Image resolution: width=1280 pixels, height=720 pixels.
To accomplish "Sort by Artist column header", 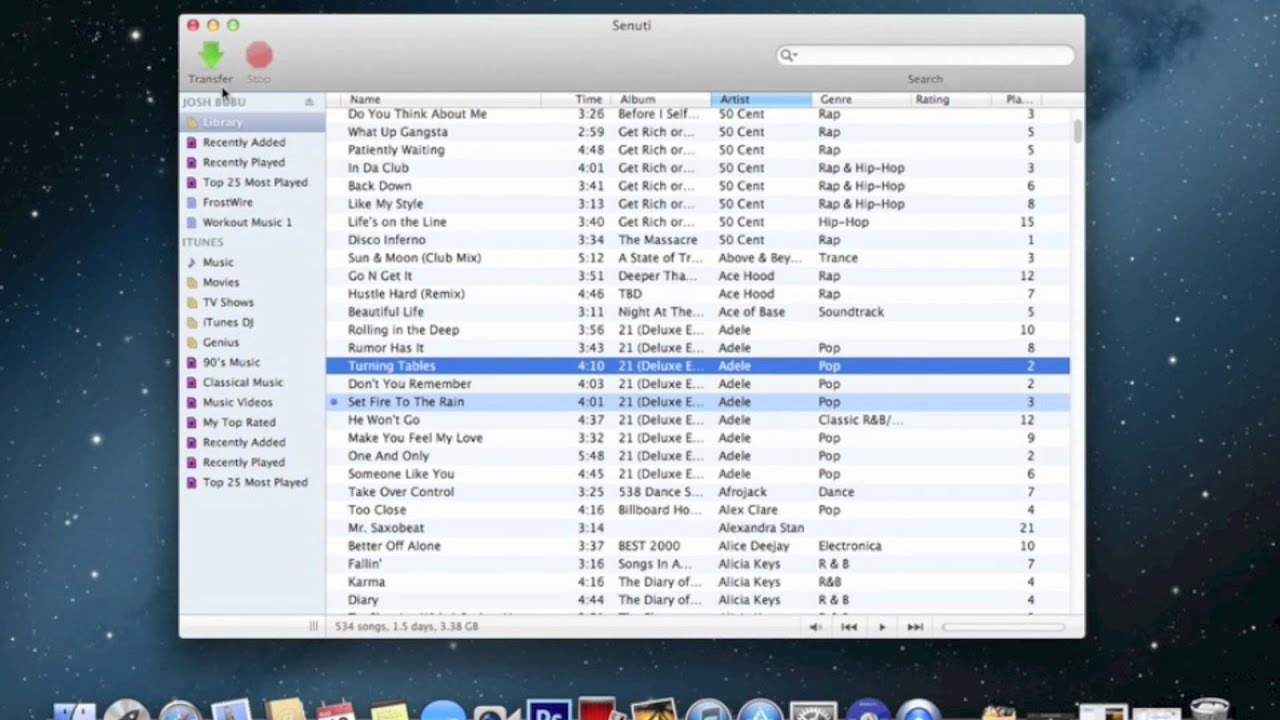I will (x=761, y=99).
